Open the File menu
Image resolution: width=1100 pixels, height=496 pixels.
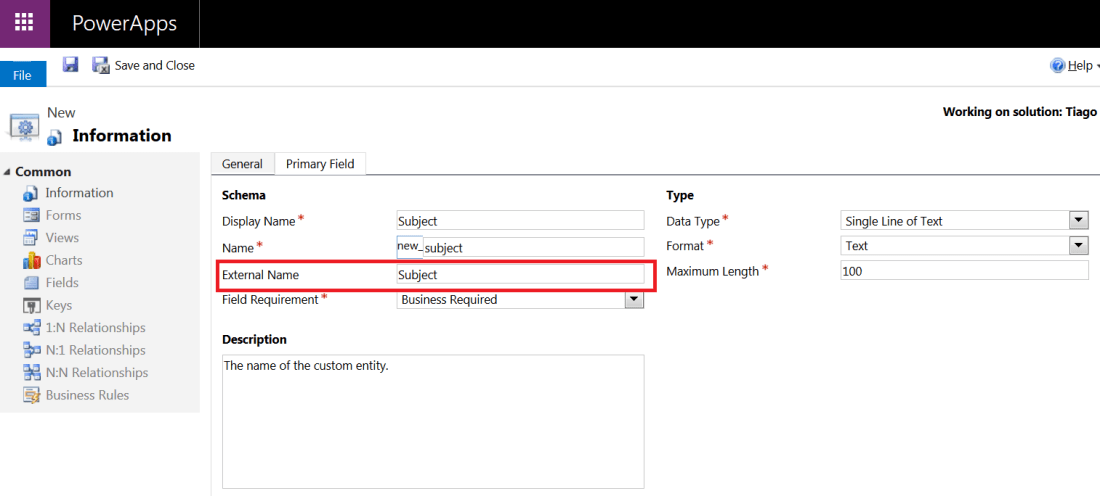point(22,75)
